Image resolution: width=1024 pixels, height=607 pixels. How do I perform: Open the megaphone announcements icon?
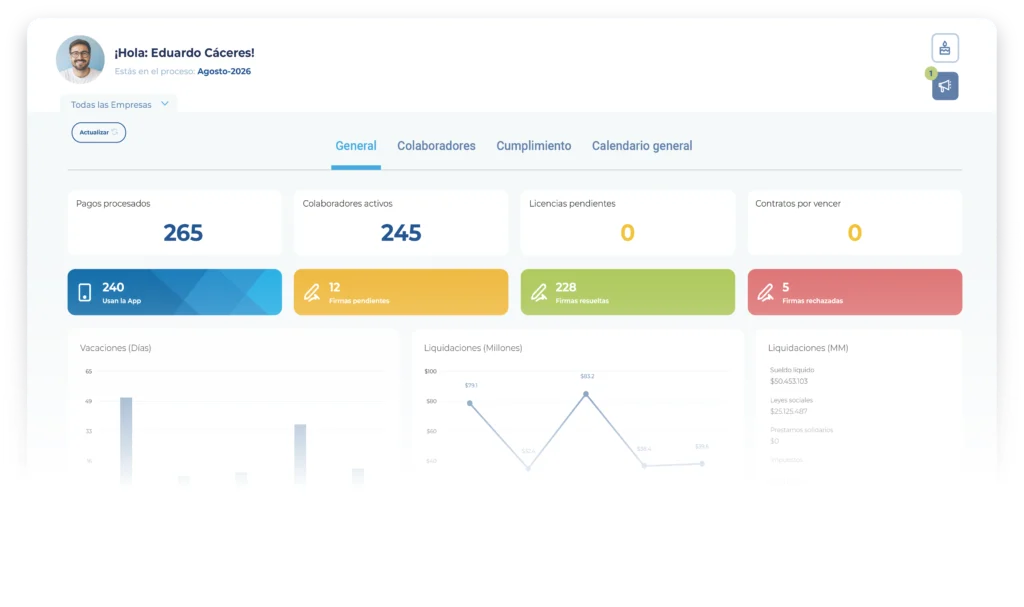pyautogui.click(x=944, y=86)
